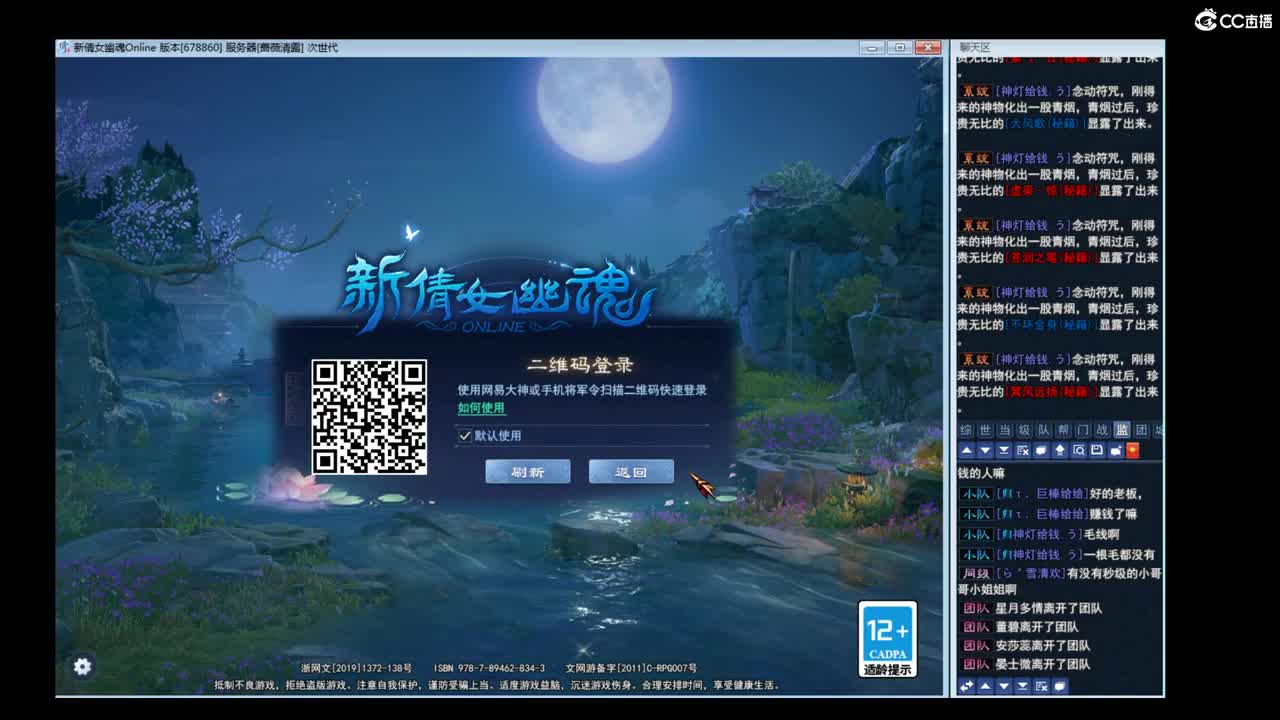The height and width of the screenshot is (720, 1280).
Task: Minimize the game window
Action: 871,47
